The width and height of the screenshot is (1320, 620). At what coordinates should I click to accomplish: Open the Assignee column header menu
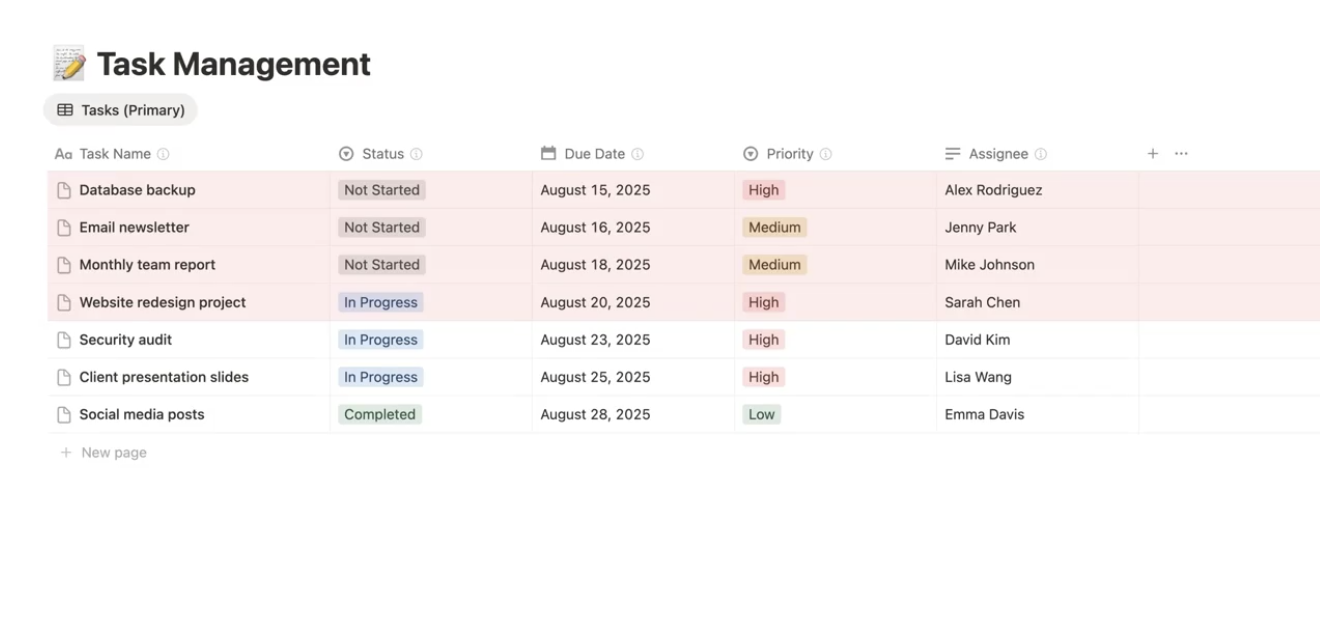[x=997, y=154]
